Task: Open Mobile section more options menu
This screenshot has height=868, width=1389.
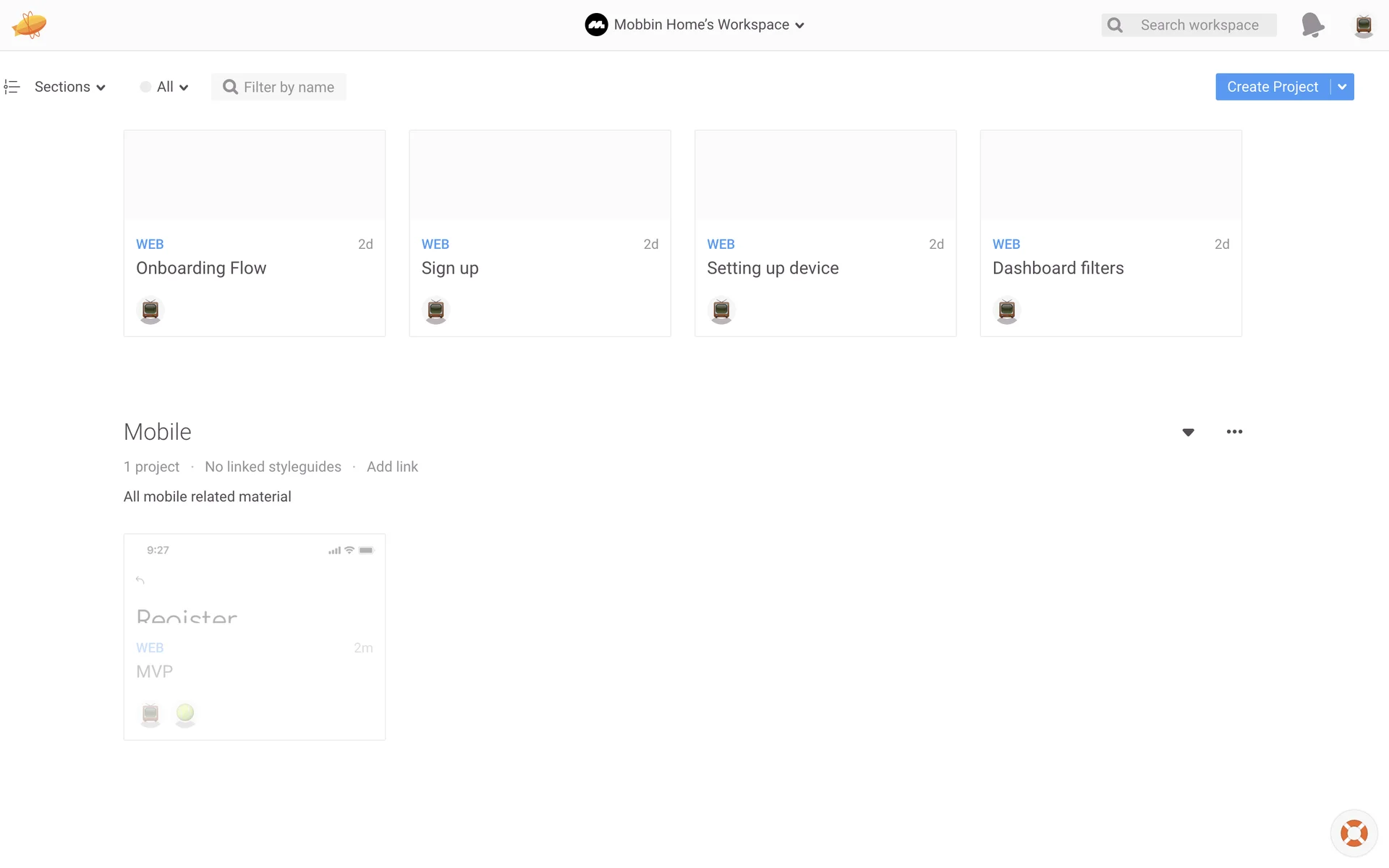Action: (1234, 432)
